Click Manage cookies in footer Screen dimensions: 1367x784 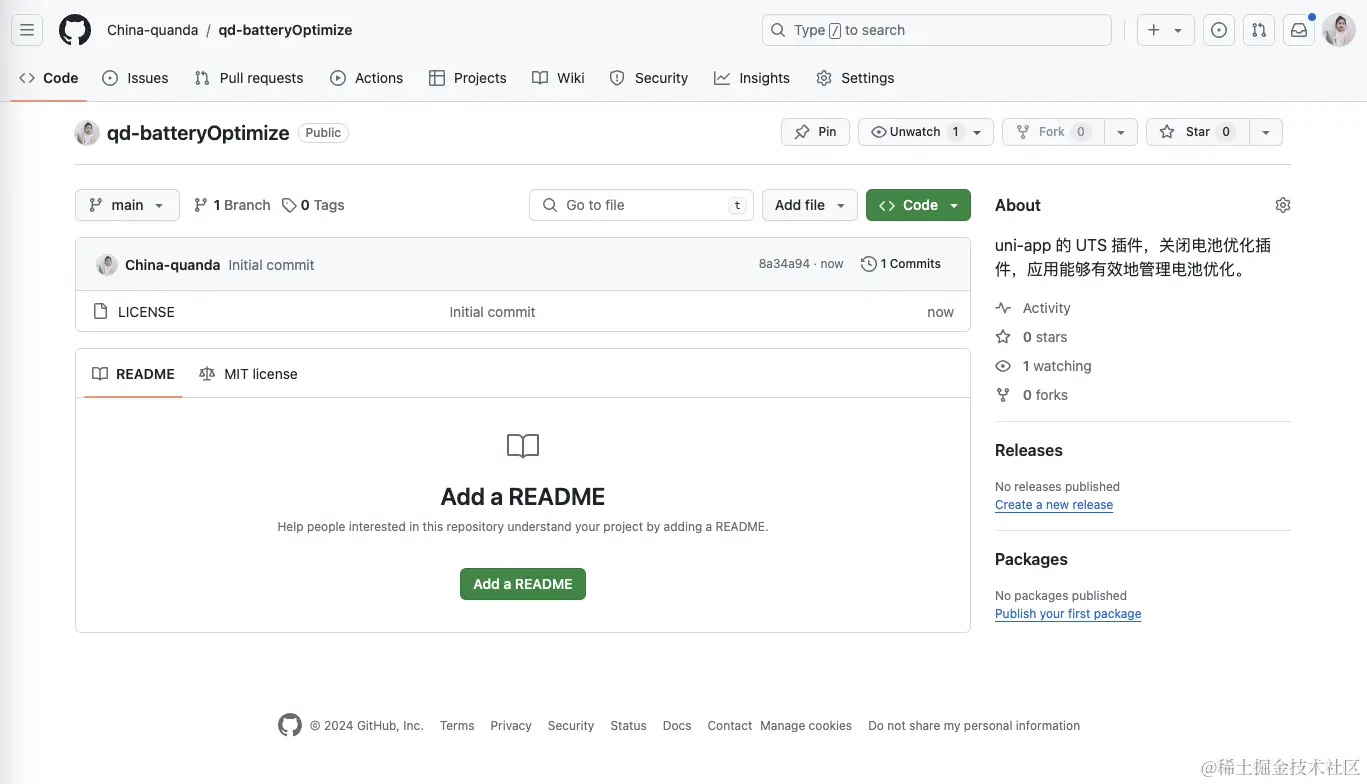pyautogui.click(x=806, y=726)
